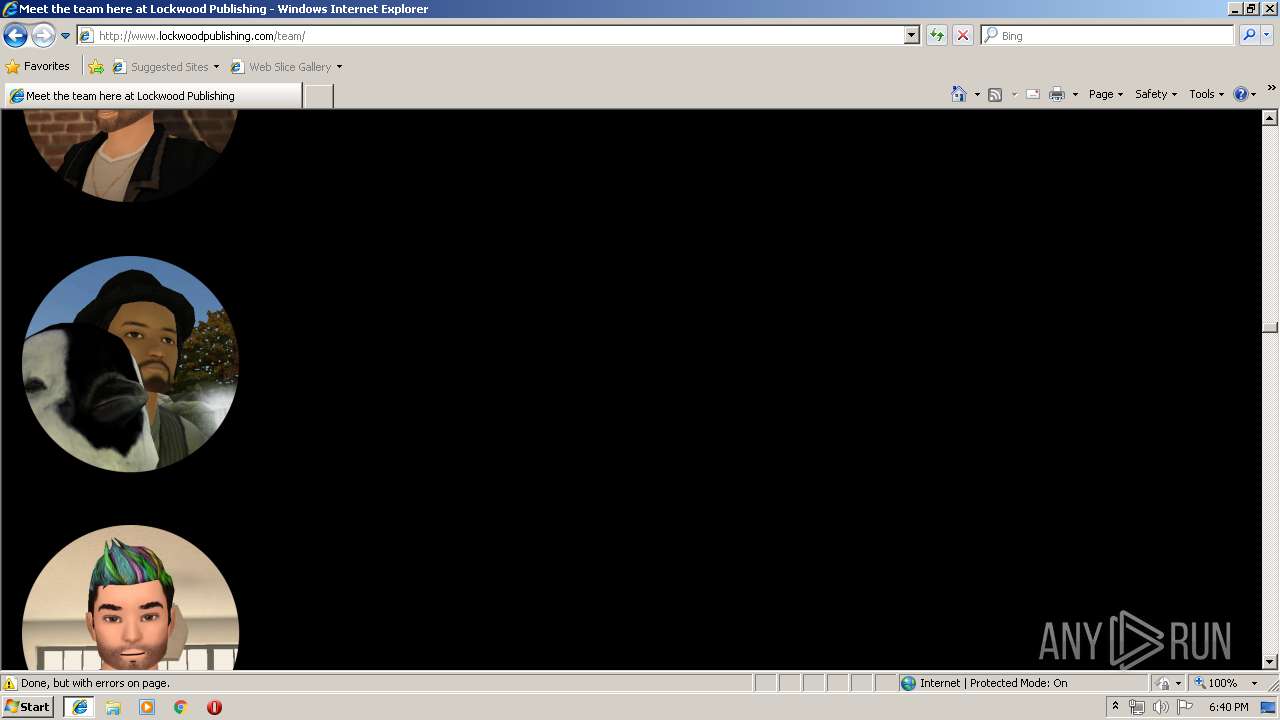Go forward with the Forward arrow button
1280x720 pixels.
pyautogui.click(x=43, y=36)
